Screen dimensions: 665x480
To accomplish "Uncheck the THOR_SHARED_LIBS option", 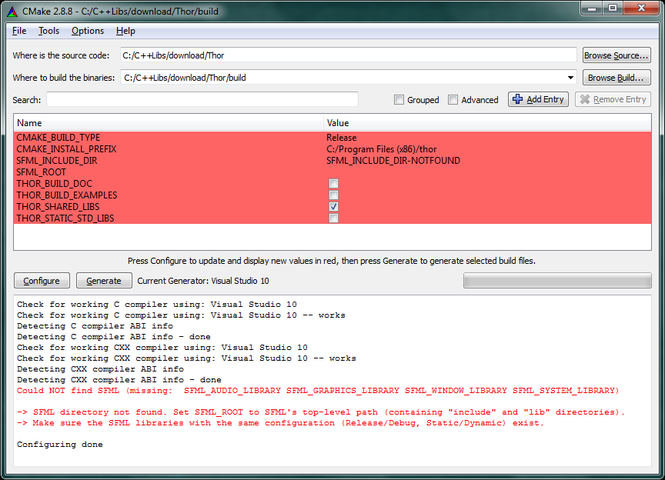I will coord(334,207).
